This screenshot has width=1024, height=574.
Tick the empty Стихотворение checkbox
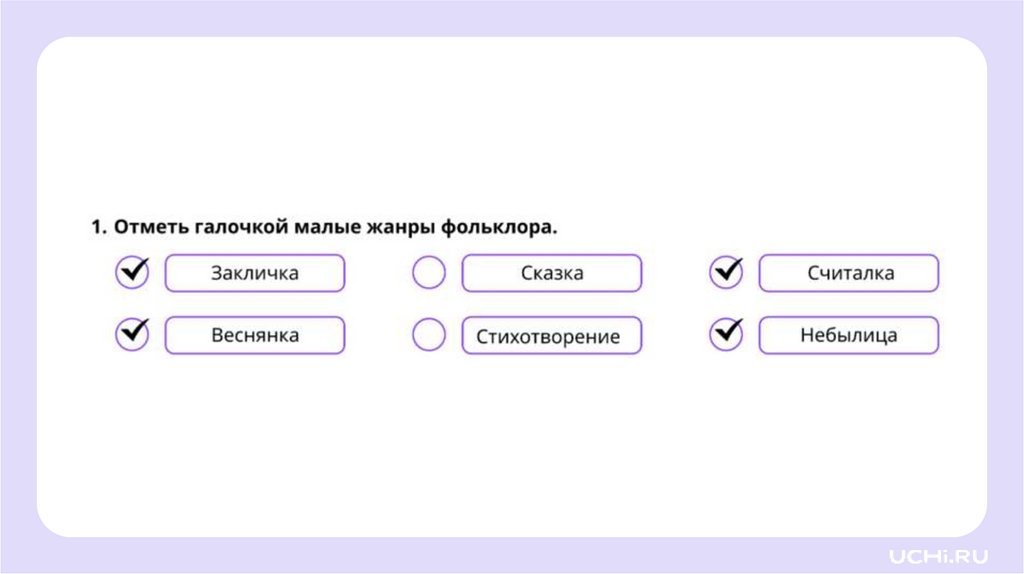(429, 335)
